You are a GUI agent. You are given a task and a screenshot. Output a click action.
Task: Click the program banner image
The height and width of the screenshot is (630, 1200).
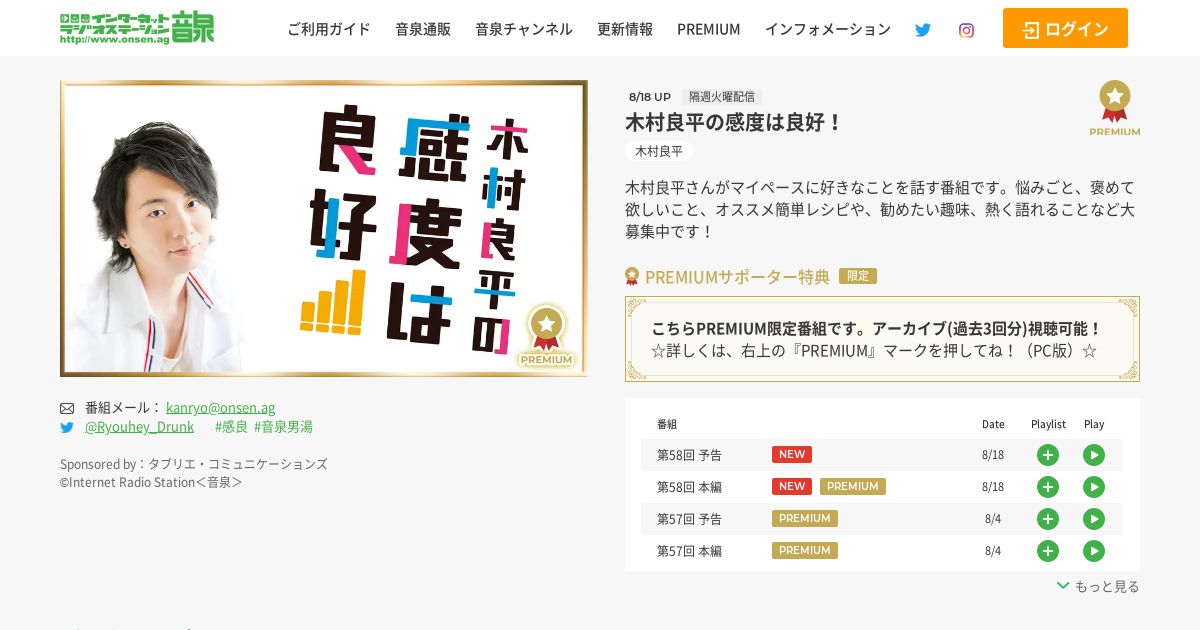click(x=324, y=228)
